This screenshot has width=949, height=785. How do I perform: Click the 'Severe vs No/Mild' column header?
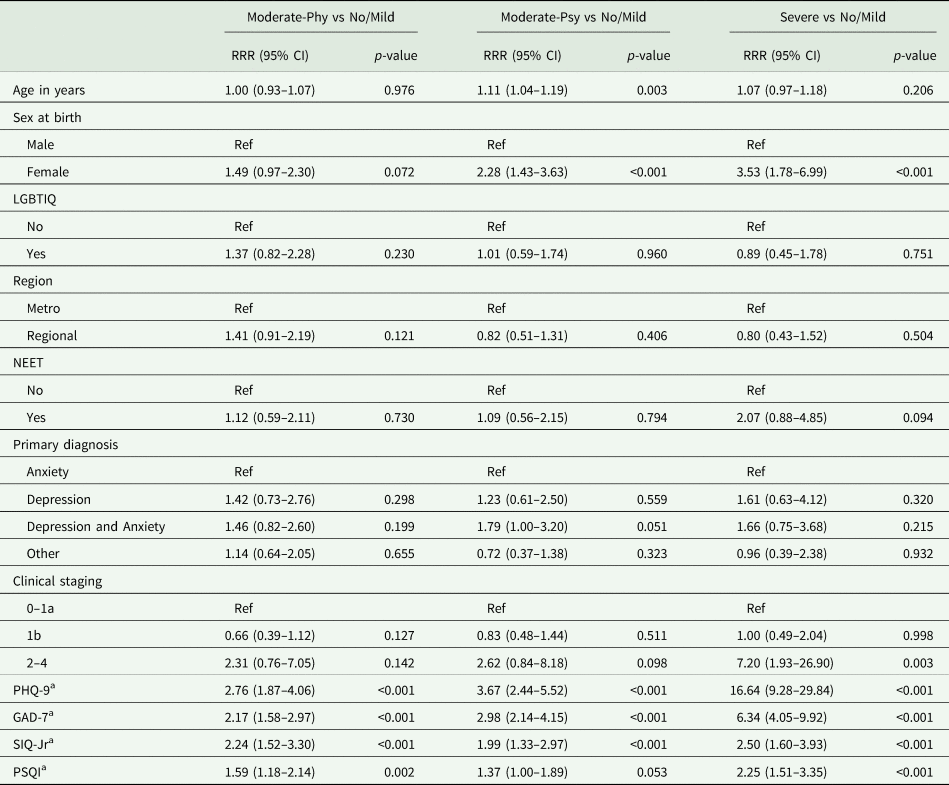coord(831,19)
